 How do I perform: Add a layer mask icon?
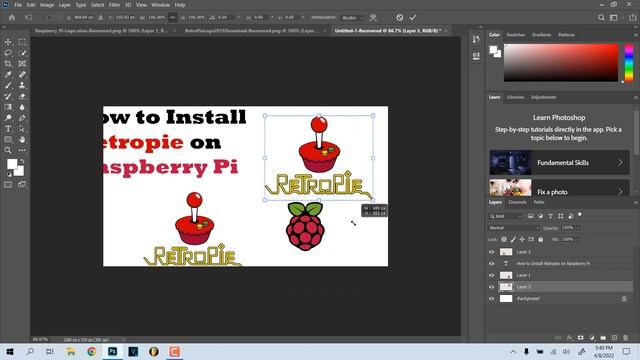(x=580, y=338)
